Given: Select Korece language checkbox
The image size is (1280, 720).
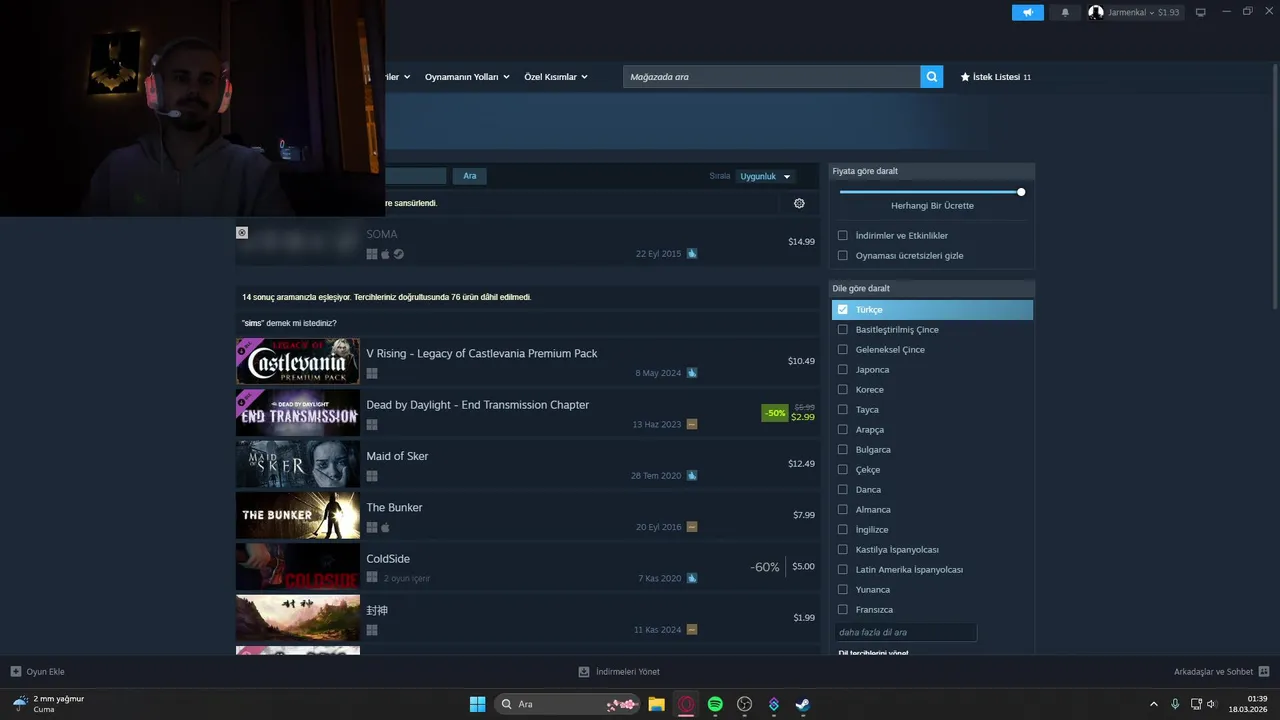Looking at the screenshot, I should 843,390.
